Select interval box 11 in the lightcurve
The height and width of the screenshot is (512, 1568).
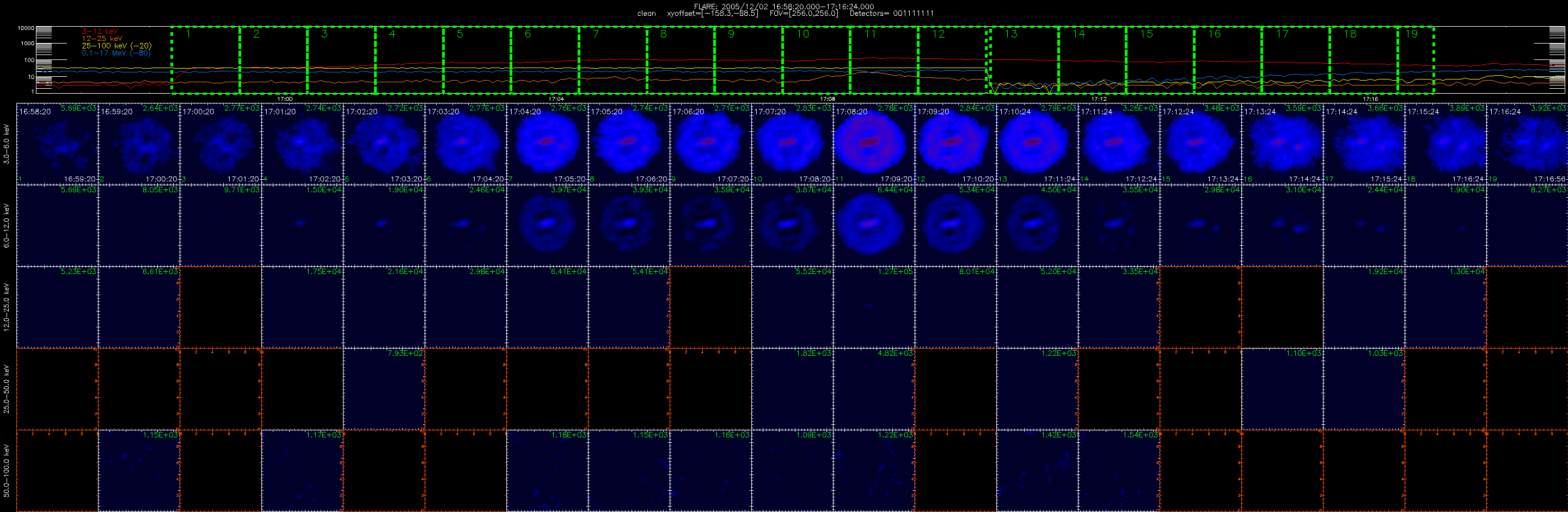click(x=884, y=60)
